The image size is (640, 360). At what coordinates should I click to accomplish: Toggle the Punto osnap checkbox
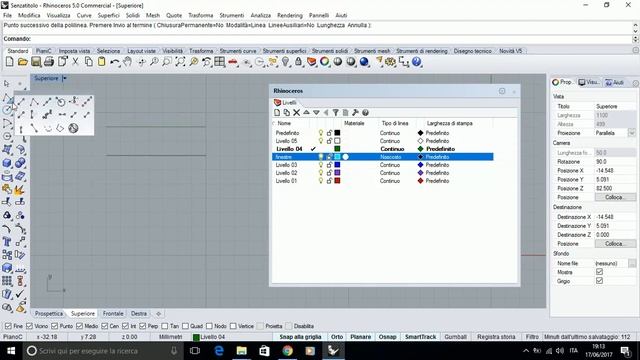tap(55, 326)
